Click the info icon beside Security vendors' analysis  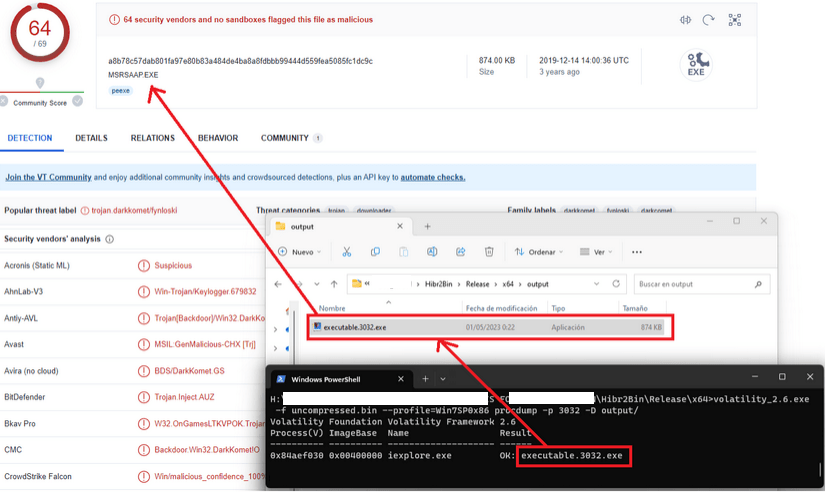pyautogui.click(x=109, y=239)
